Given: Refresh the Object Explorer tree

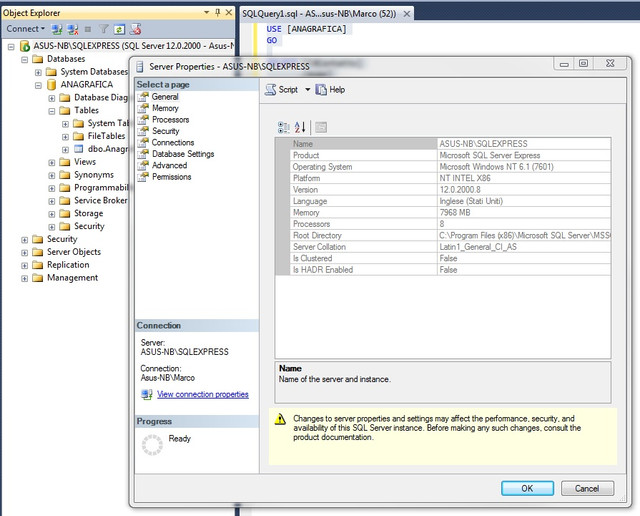Looking at the screenshot, I should click(119, 29).
